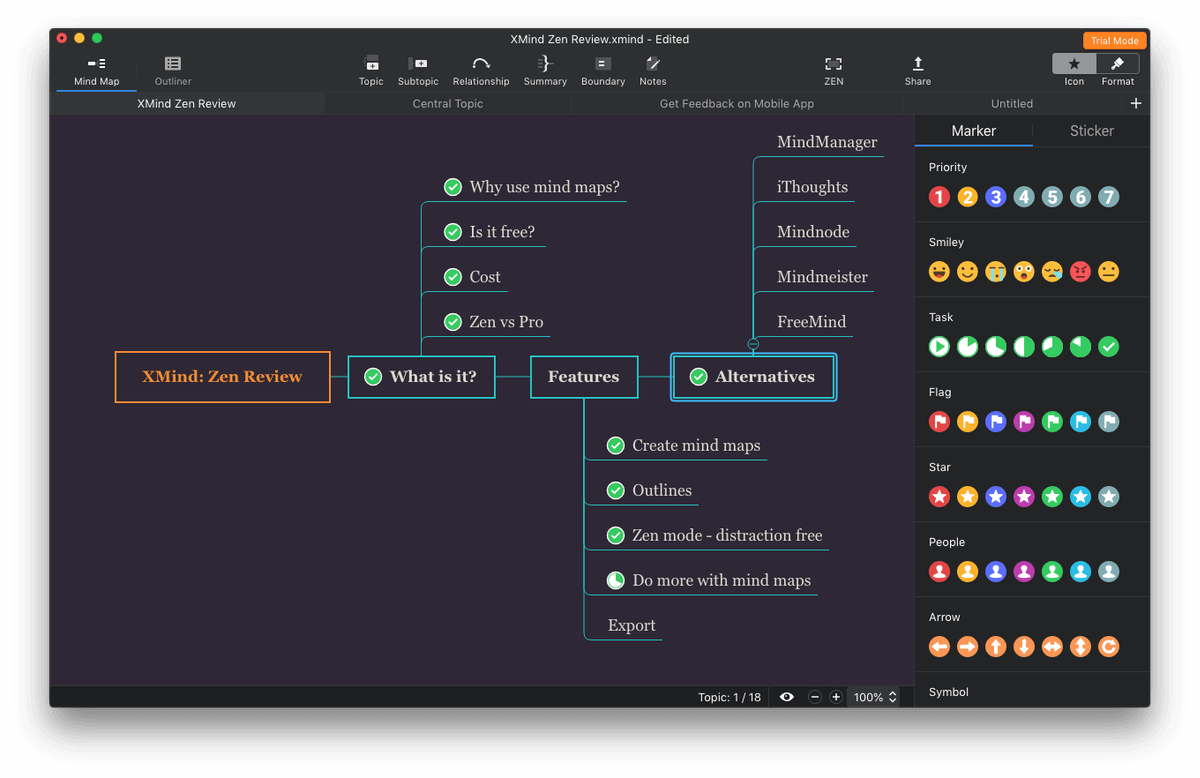The image size is (1200, 778).
Task: Apply Priority 3 marker
Action: tap(995, 197)
